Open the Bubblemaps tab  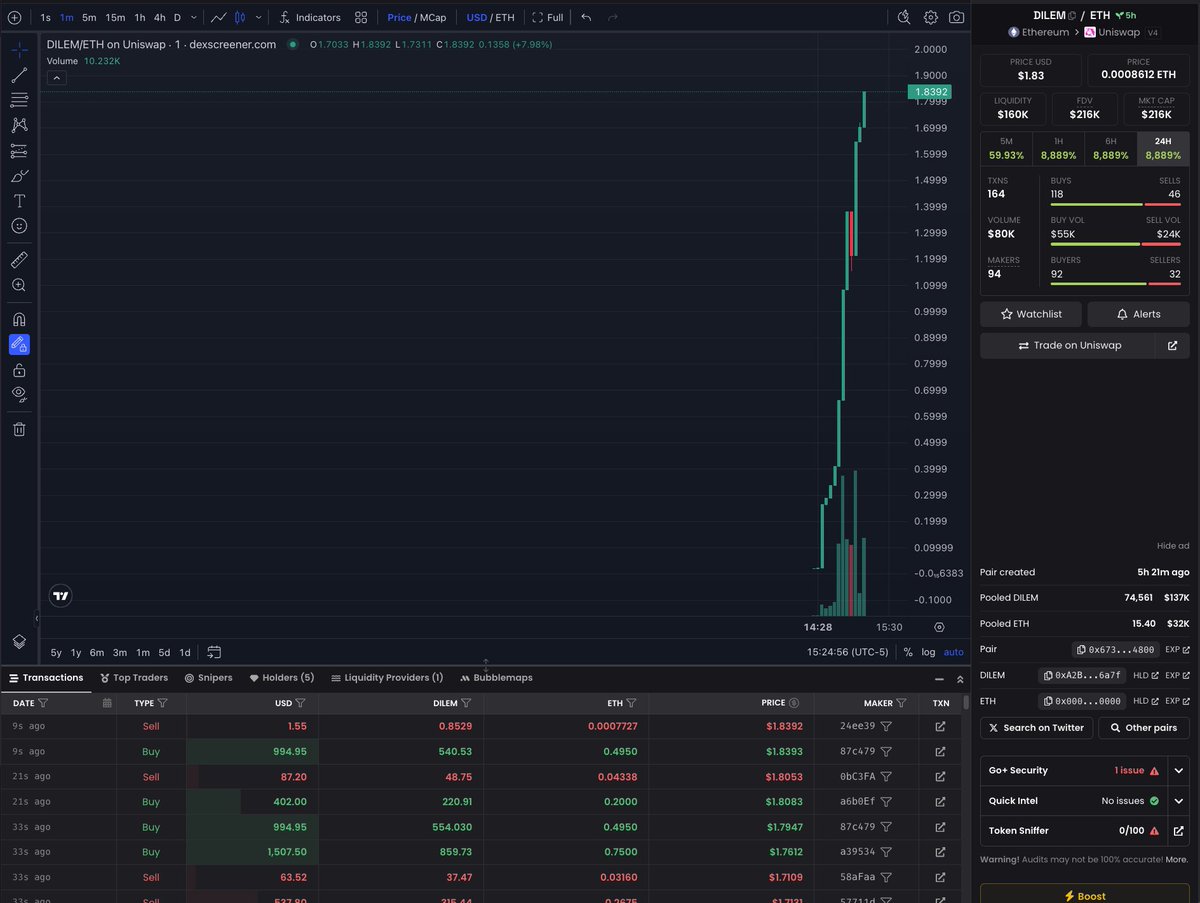click(496, 677)
